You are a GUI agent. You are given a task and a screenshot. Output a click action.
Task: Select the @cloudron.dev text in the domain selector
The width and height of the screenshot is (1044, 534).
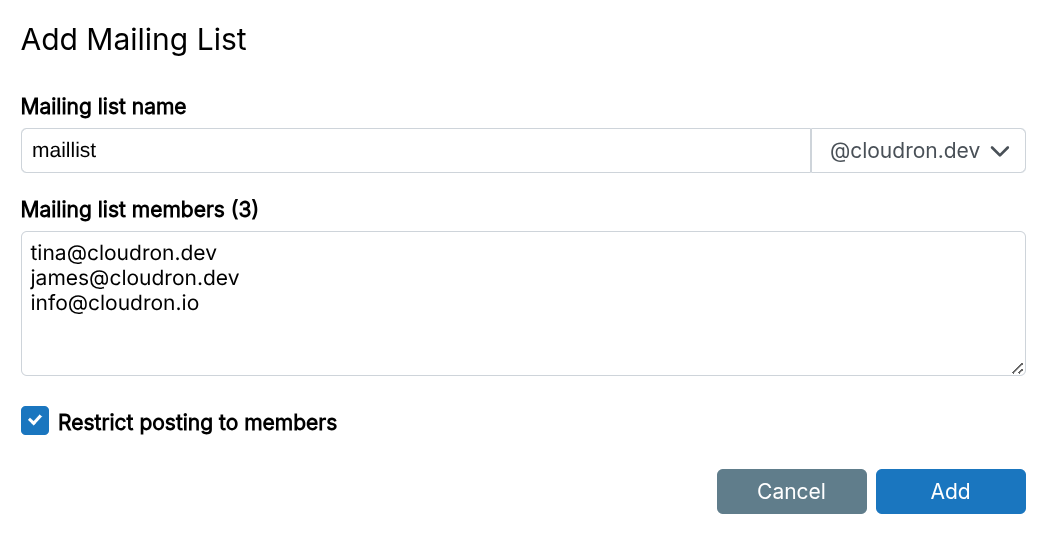point(904,151)
